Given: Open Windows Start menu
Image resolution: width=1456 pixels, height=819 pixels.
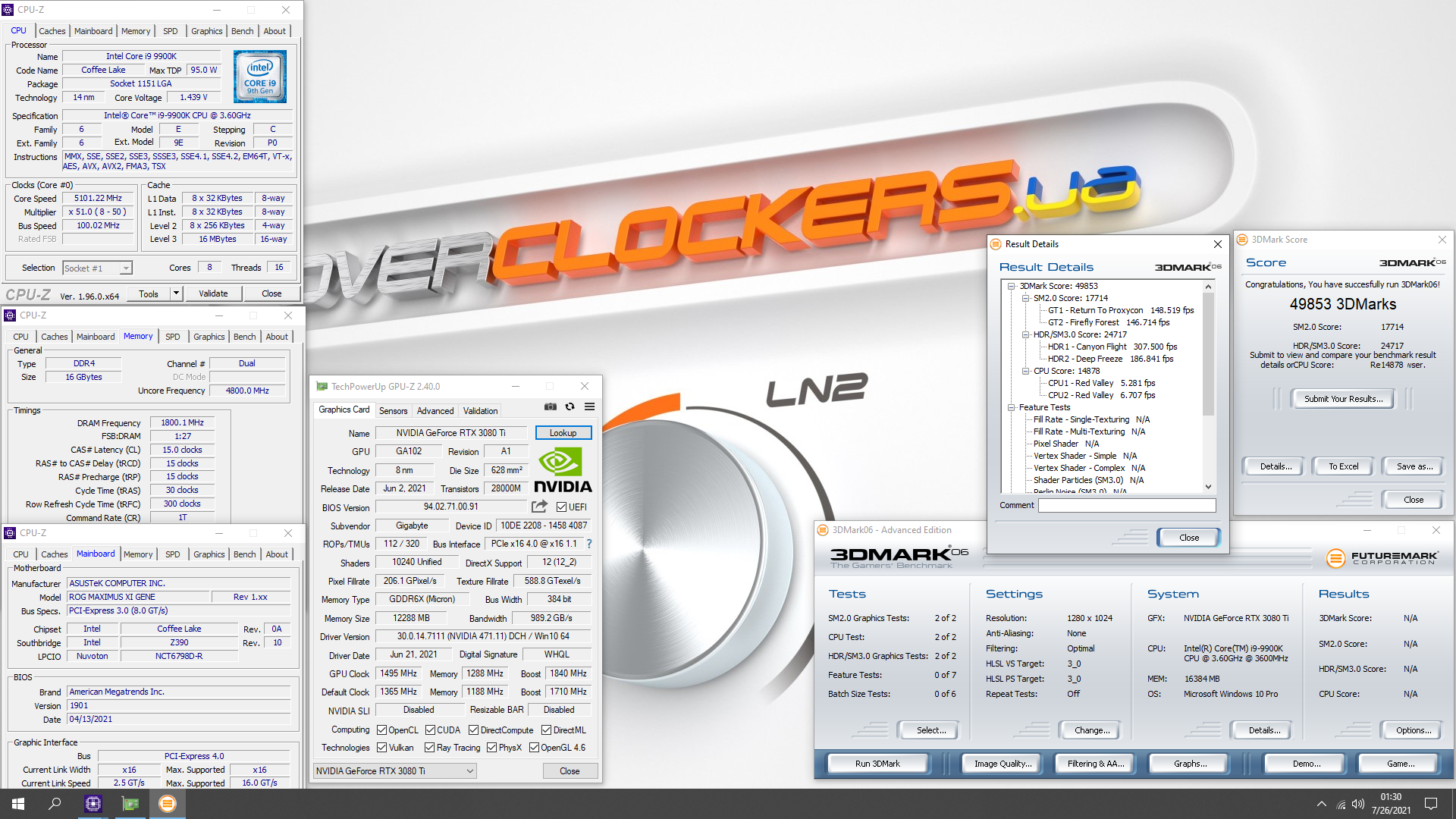Looking at the screenshot, I should [x=18, y=804].
